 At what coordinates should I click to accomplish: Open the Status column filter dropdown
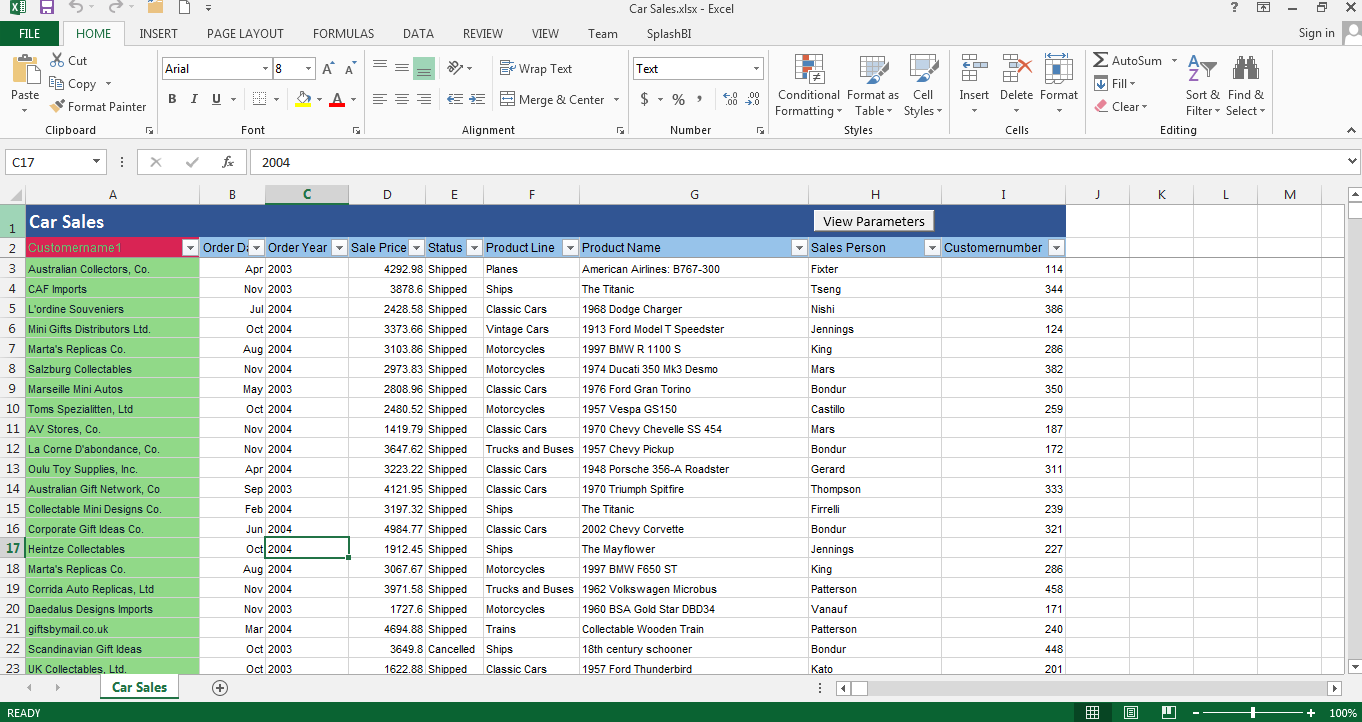473,248
